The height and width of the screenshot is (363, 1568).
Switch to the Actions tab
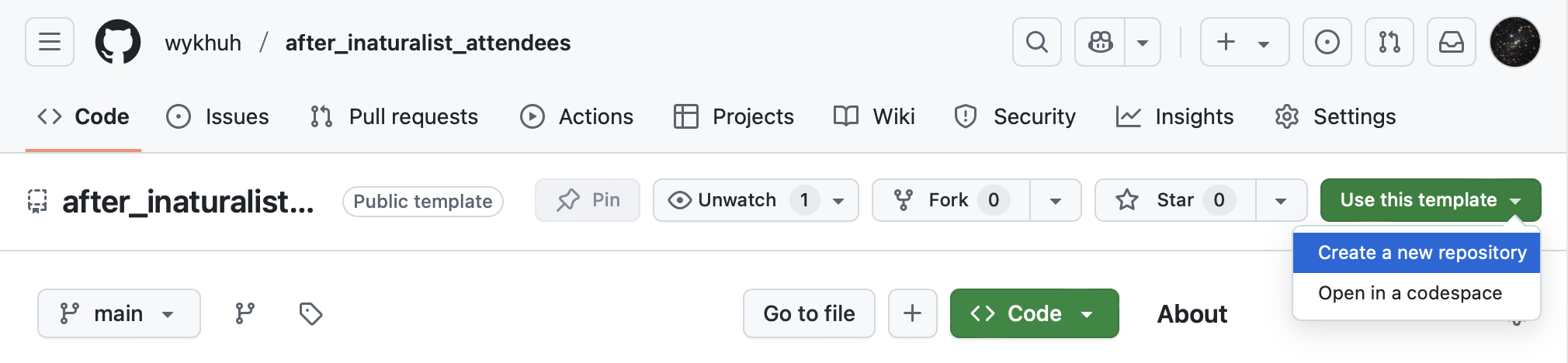(577, 116)
